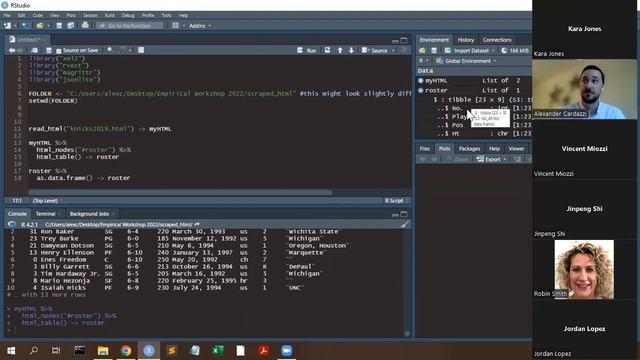Open Adobe Acrobat from the taskbar

pos(264,351)
